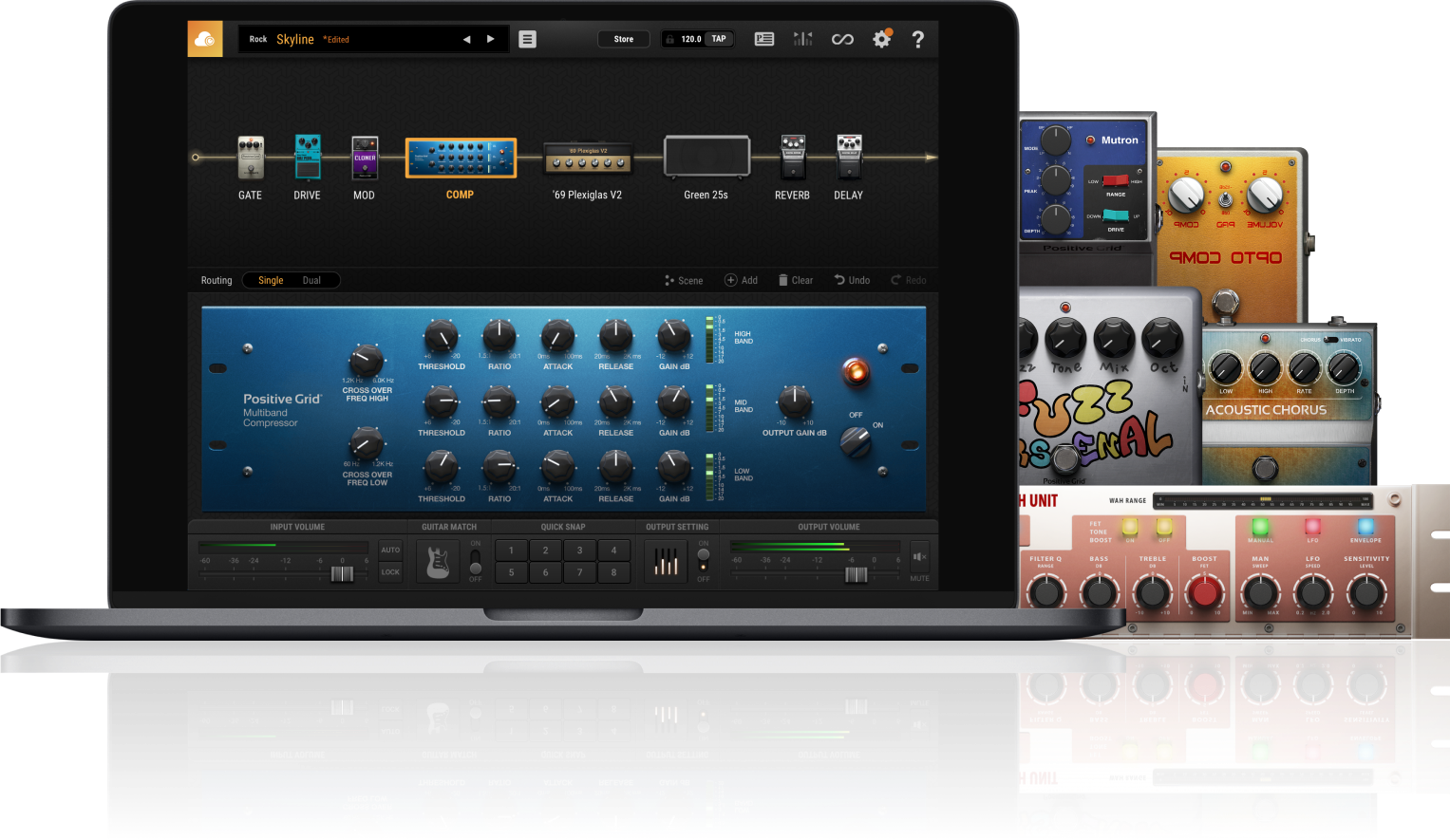Select Quick Snap slot 6
The width and height of the screenshot is (1450, 840).
[x=545, y=572]
